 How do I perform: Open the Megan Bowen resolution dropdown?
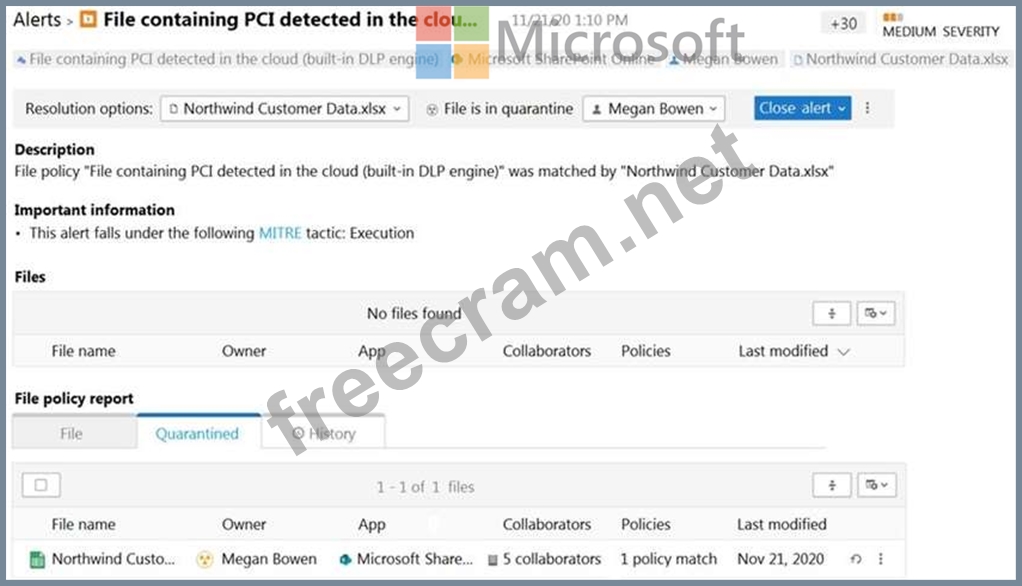[653, 108]
